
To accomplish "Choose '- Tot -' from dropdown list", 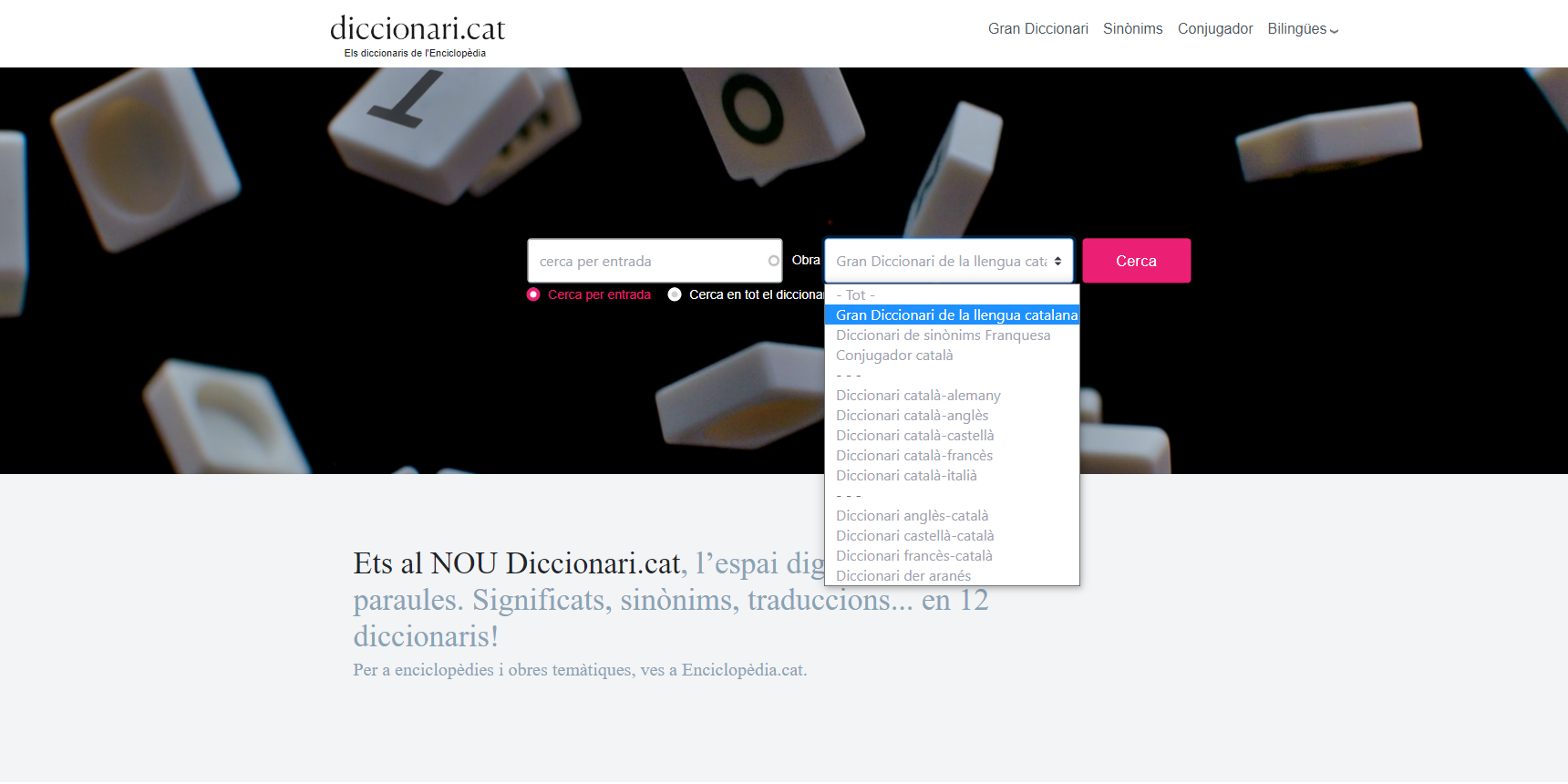I will click(x=855, y=295).
